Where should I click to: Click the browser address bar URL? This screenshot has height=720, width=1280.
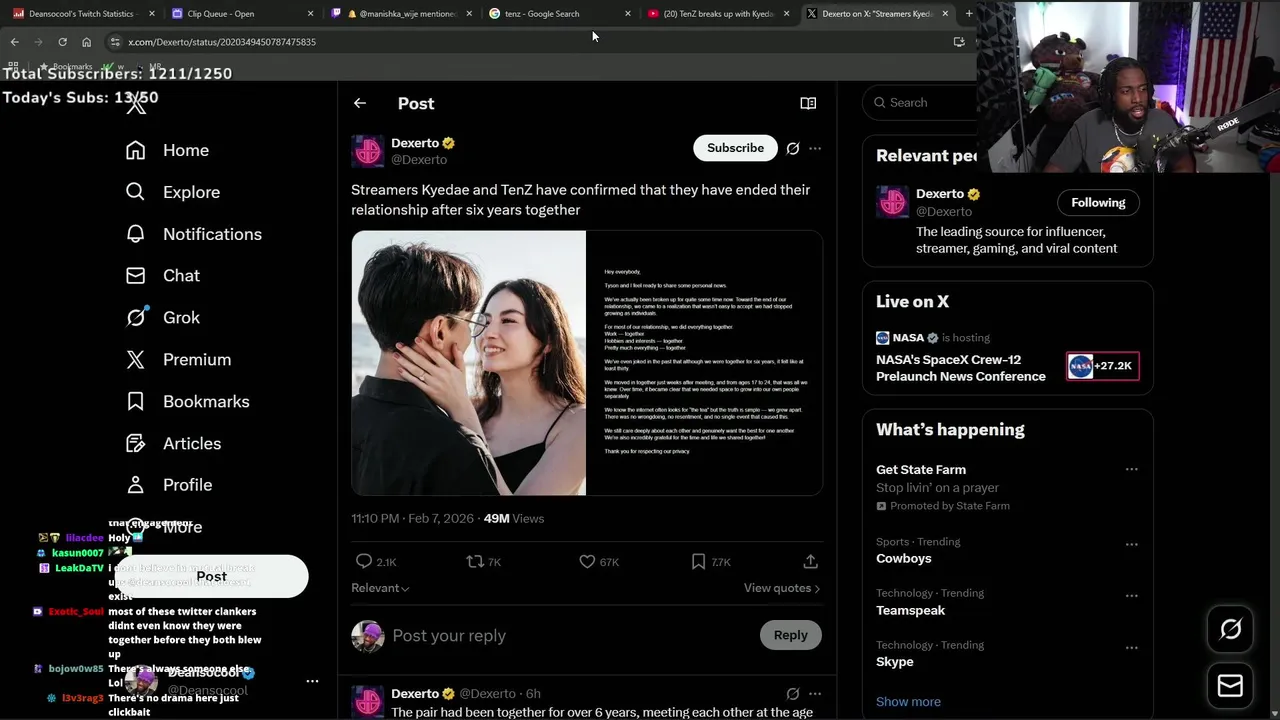tap(222, 42)
